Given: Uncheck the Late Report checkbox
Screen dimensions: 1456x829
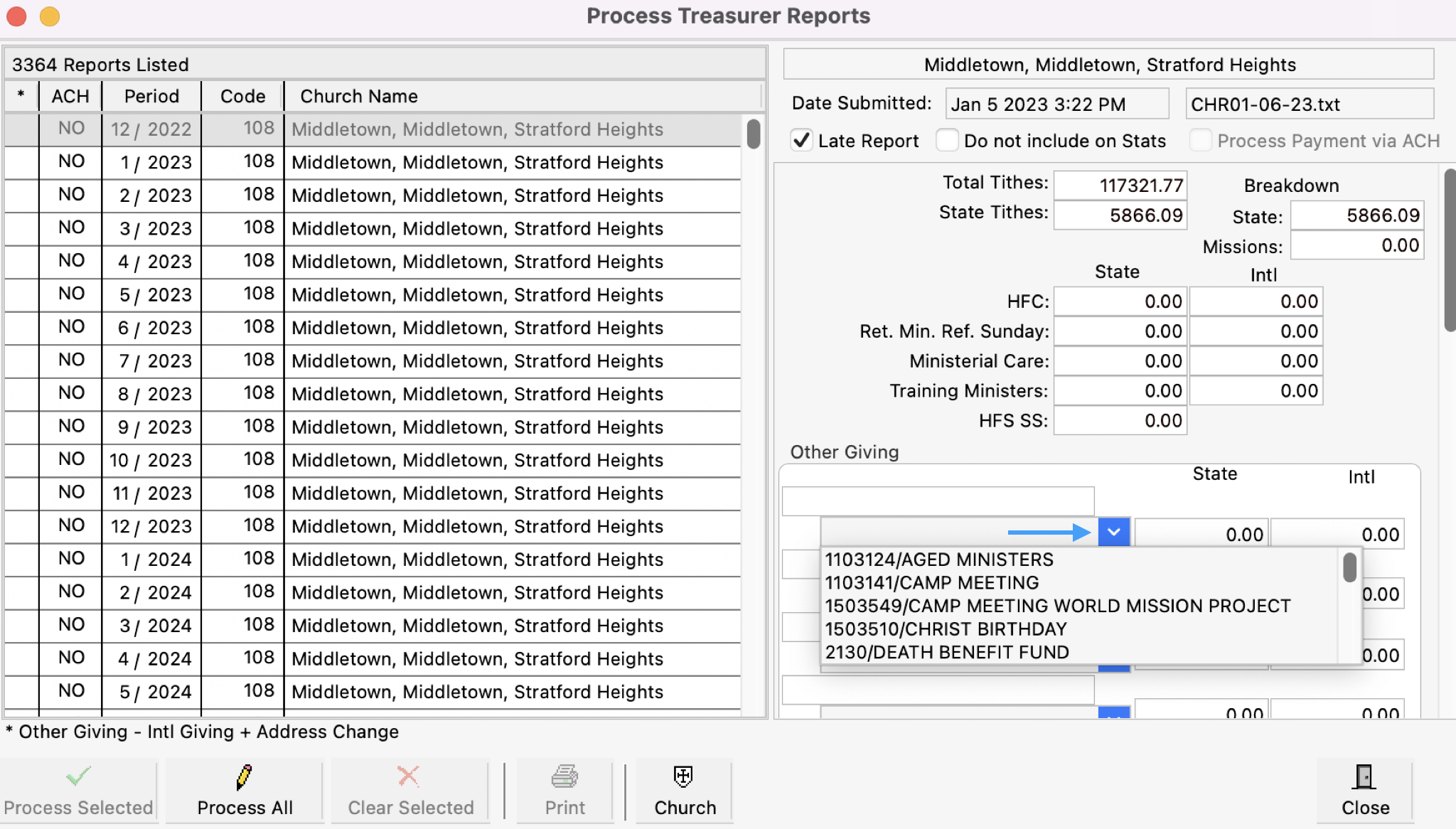Looking at the screenshot, I should pyautogui.click(x=802, y=141).
